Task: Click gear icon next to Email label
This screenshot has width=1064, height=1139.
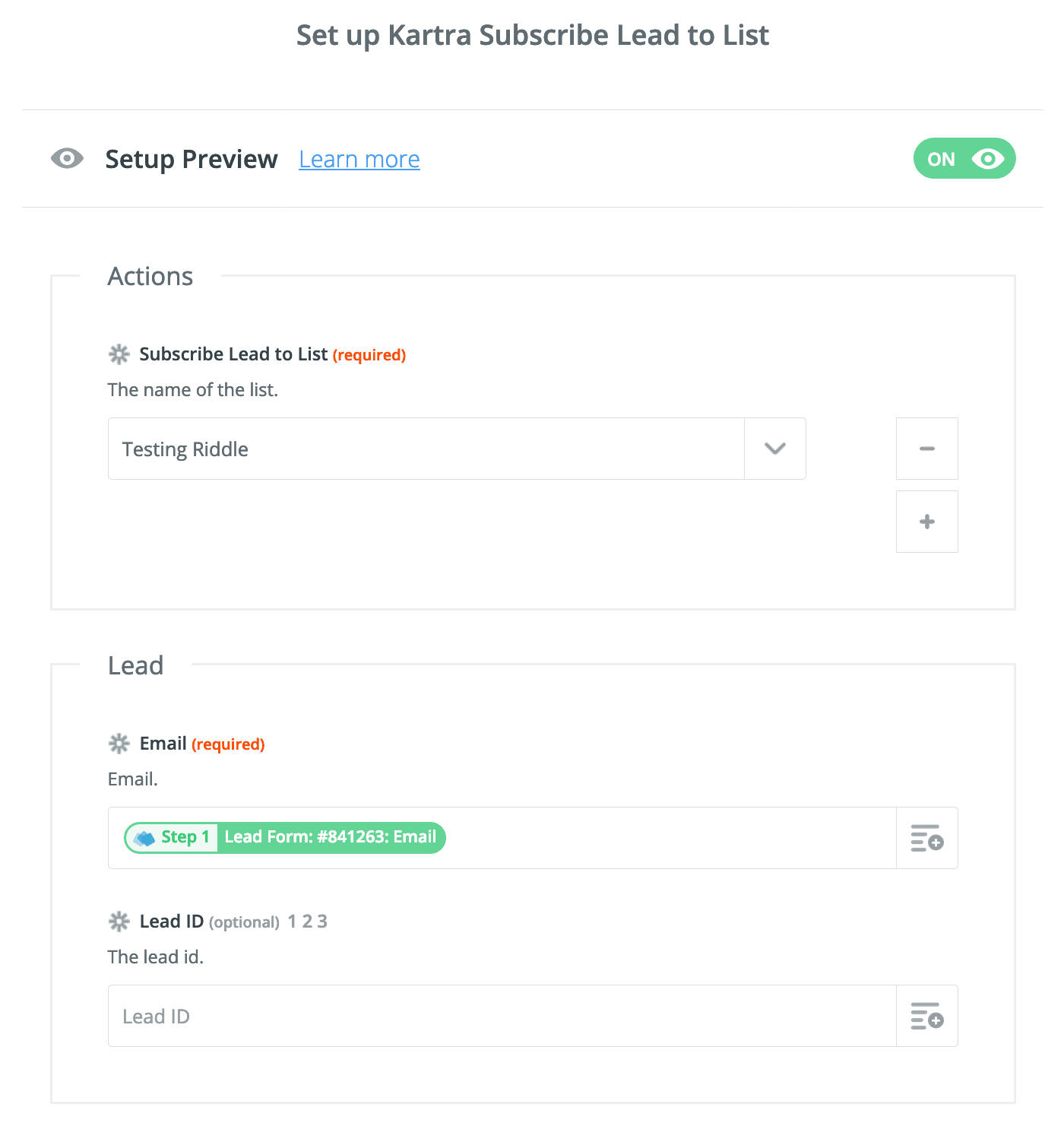Action: pos(119,744)
